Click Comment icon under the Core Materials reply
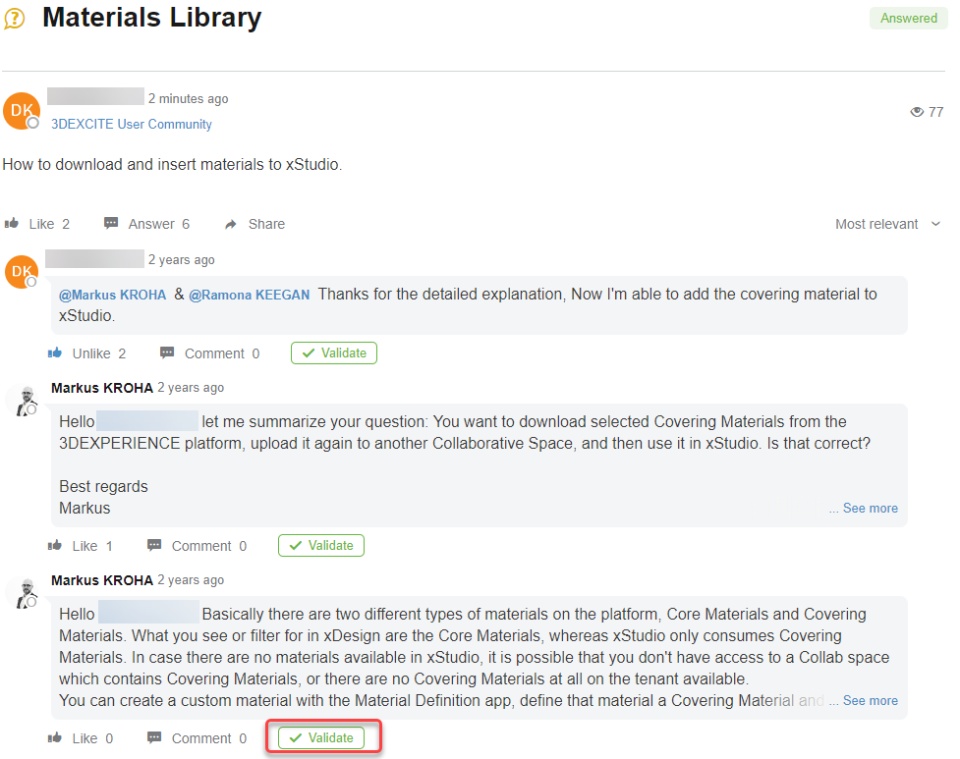960x759 pixels. tap(154, 738)
